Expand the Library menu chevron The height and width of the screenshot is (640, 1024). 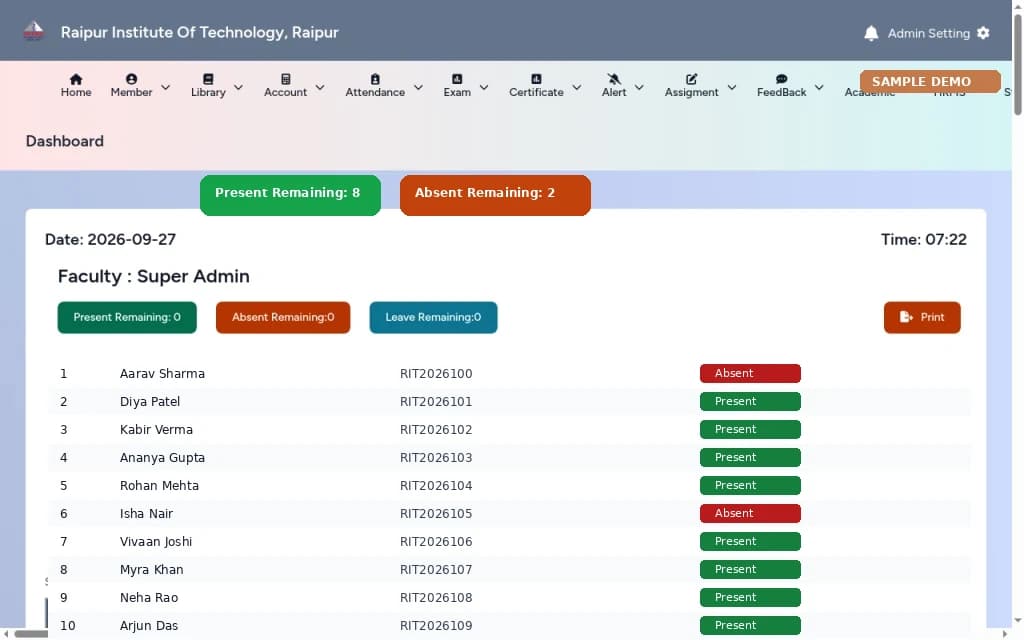[x=238, y=87]
